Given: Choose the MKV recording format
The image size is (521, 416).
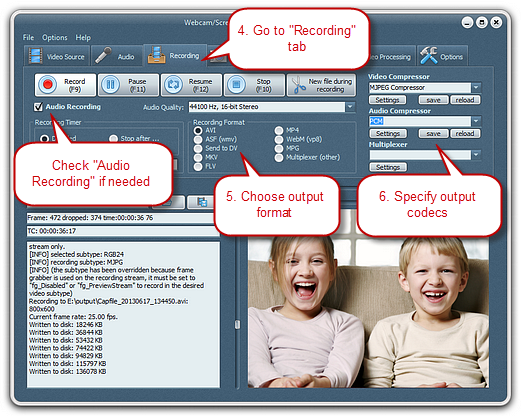Looking at the screenshot, I should click(198, 157).
